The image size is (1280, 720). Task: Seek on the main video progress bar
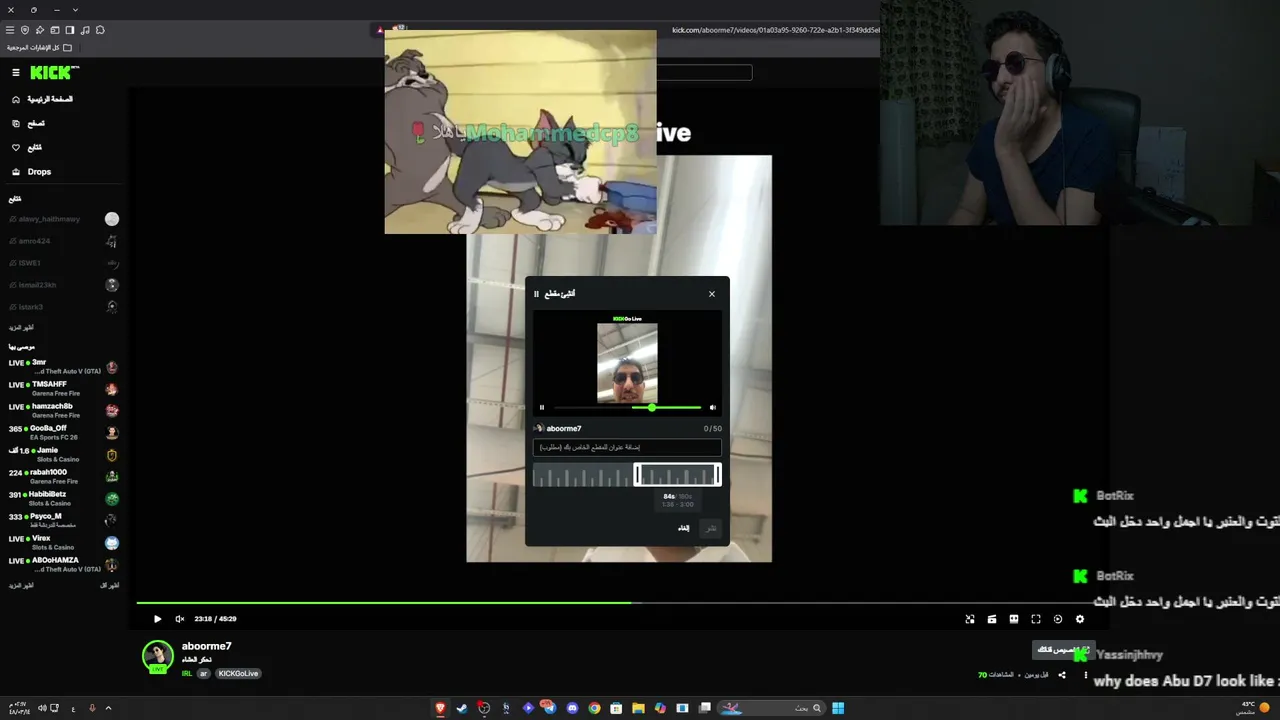point(613,602)
